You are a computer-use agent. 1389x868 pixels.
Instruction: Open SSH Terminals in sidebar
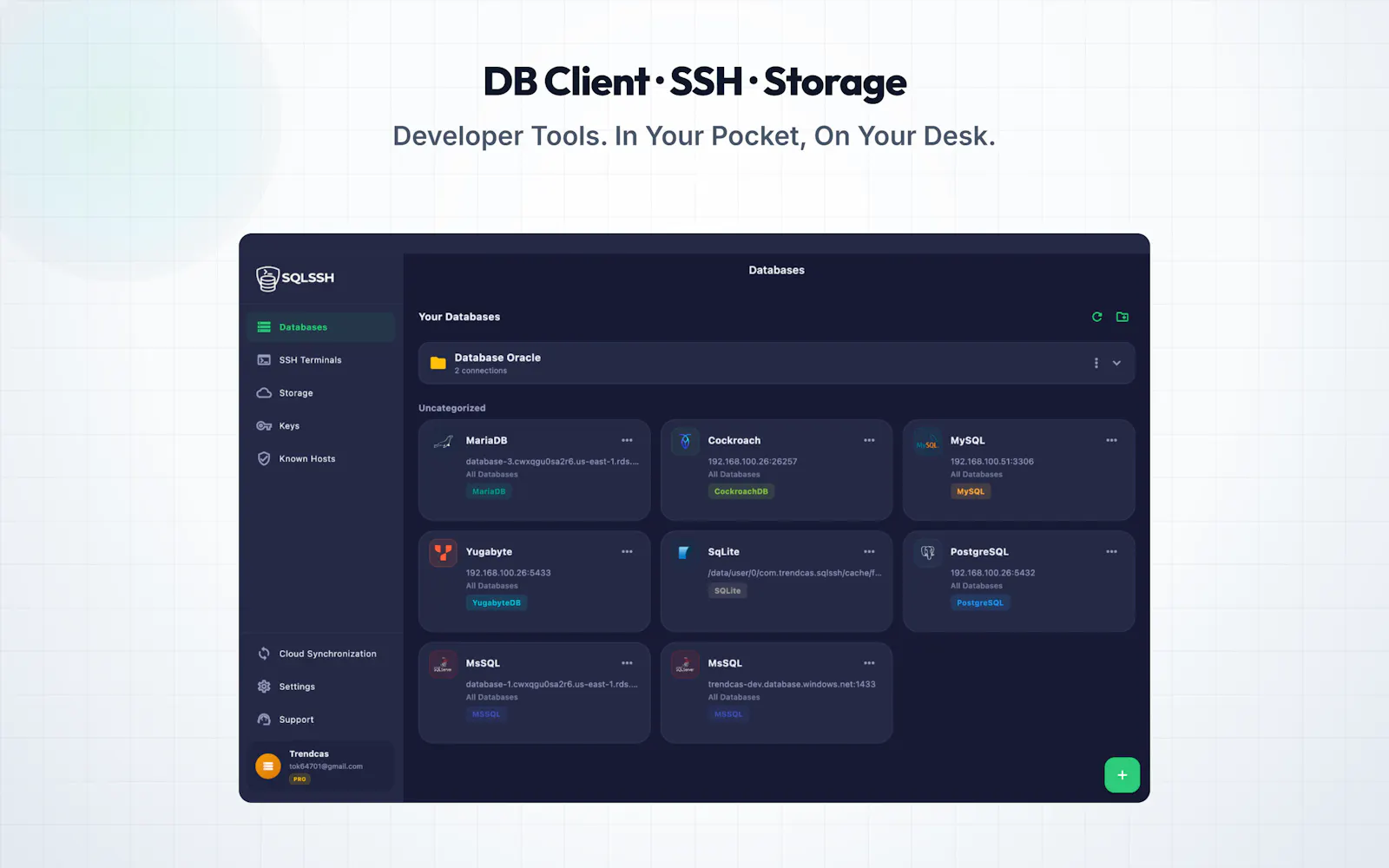(x=320, y=360)
